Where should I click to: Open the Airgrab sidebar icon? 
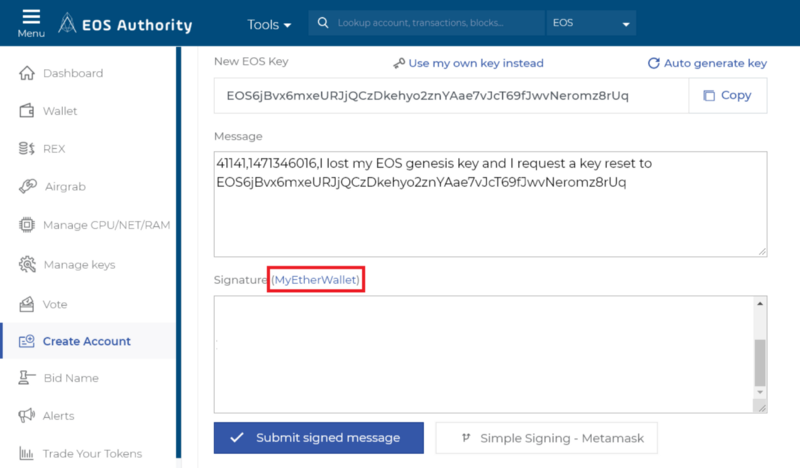pos(28,186)
